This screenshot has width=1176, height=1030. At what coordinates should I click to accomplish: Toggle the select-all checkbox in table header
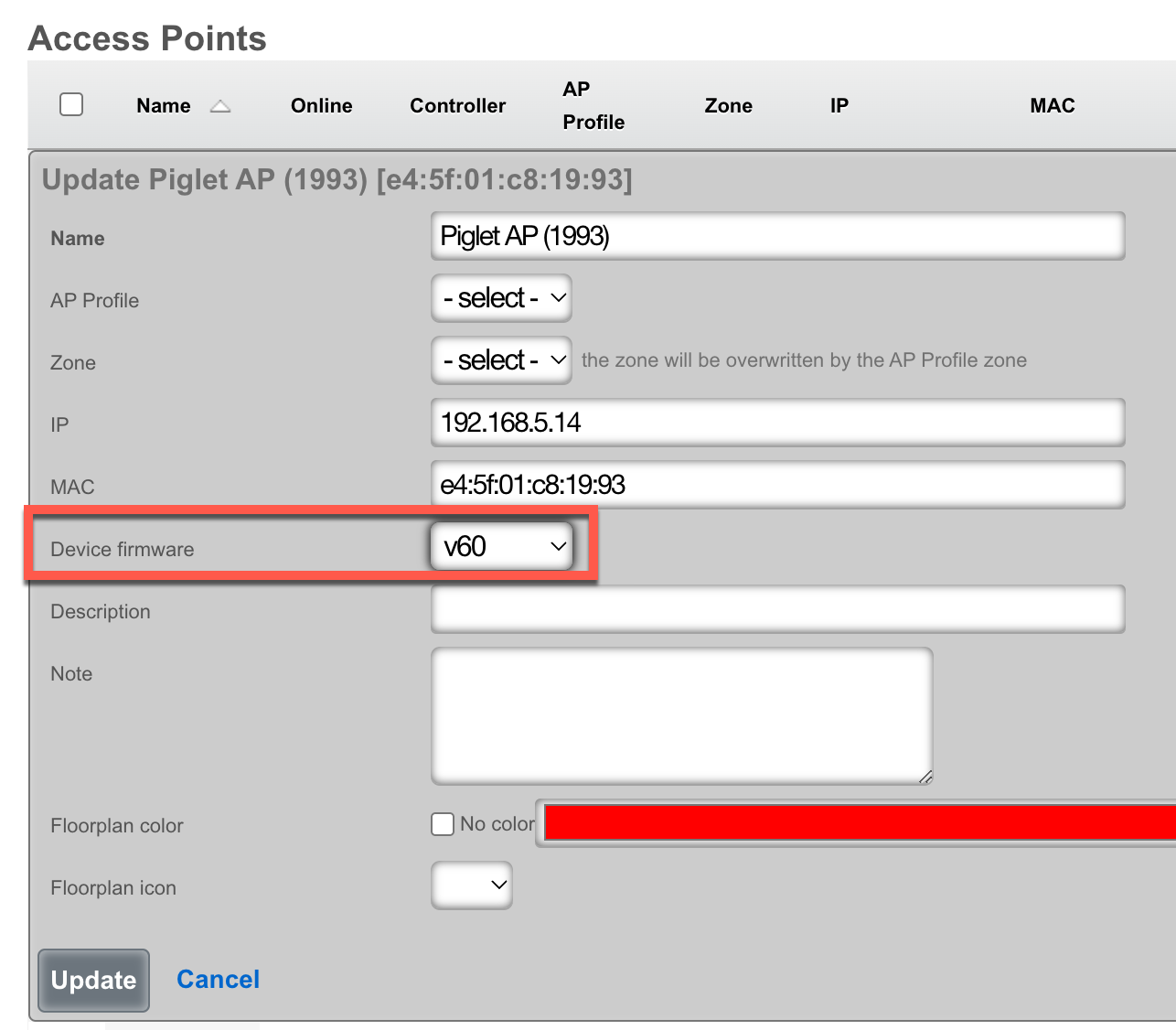pos(71,104)
